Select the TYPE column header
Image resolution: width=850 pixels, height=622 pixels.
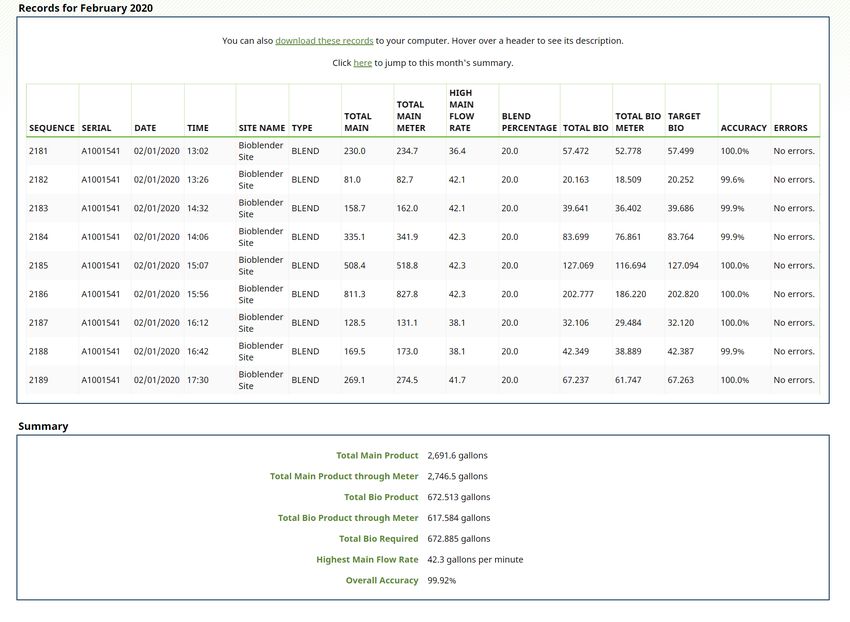[x=302, y=128]
